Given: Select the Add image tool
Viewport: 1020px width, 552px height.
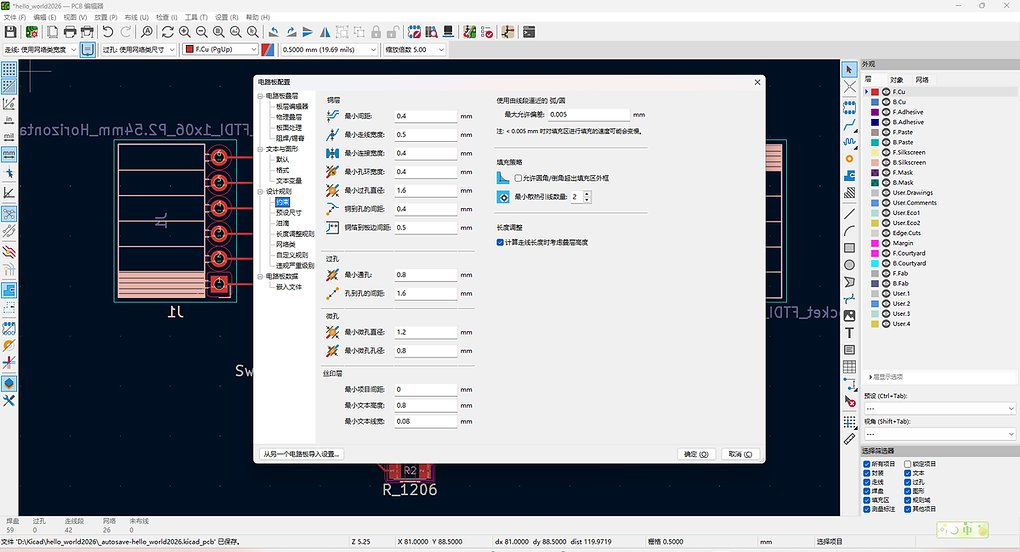Looking at the screenshot, I should coord(849,316).
